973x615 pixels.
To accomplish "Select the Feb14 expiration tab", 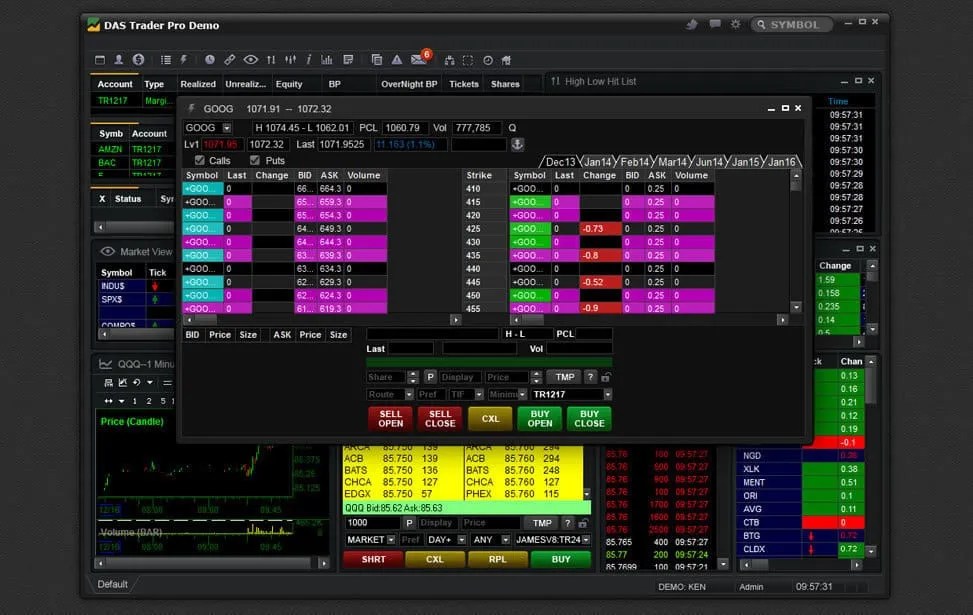I will point(634,162).
